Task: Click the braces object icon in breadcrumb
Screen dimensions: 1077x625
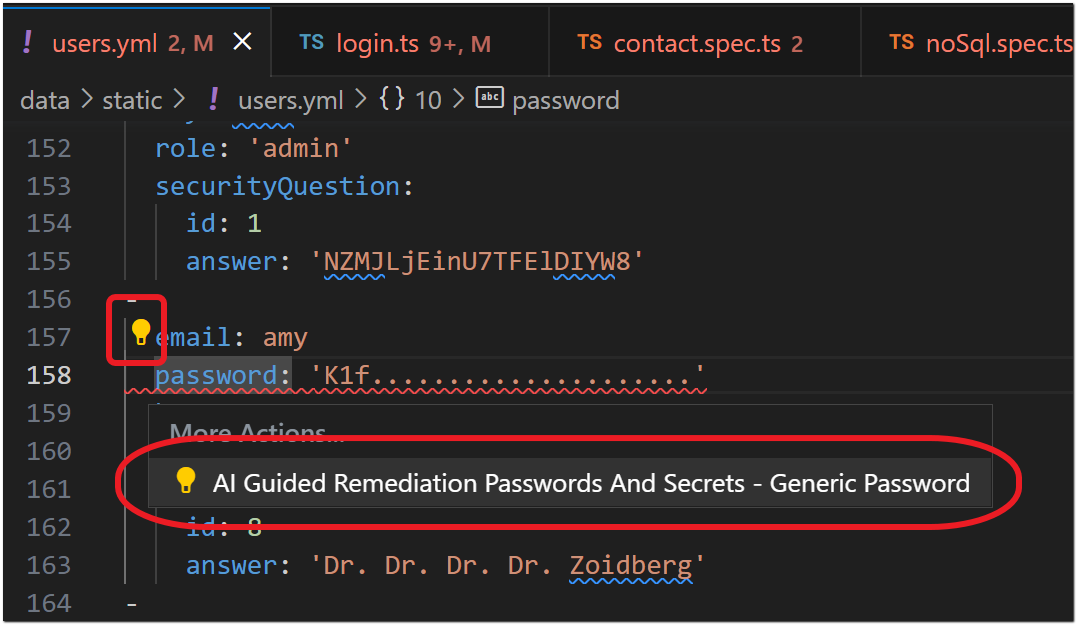Action: (x=392, y=99)
